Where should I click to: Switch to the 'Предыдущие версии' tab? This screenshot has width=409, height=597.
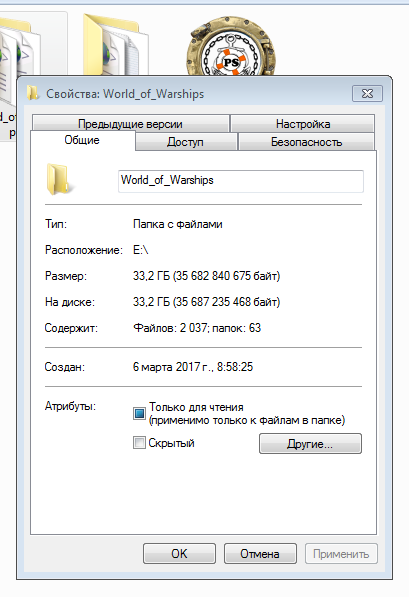pos(131,124)
